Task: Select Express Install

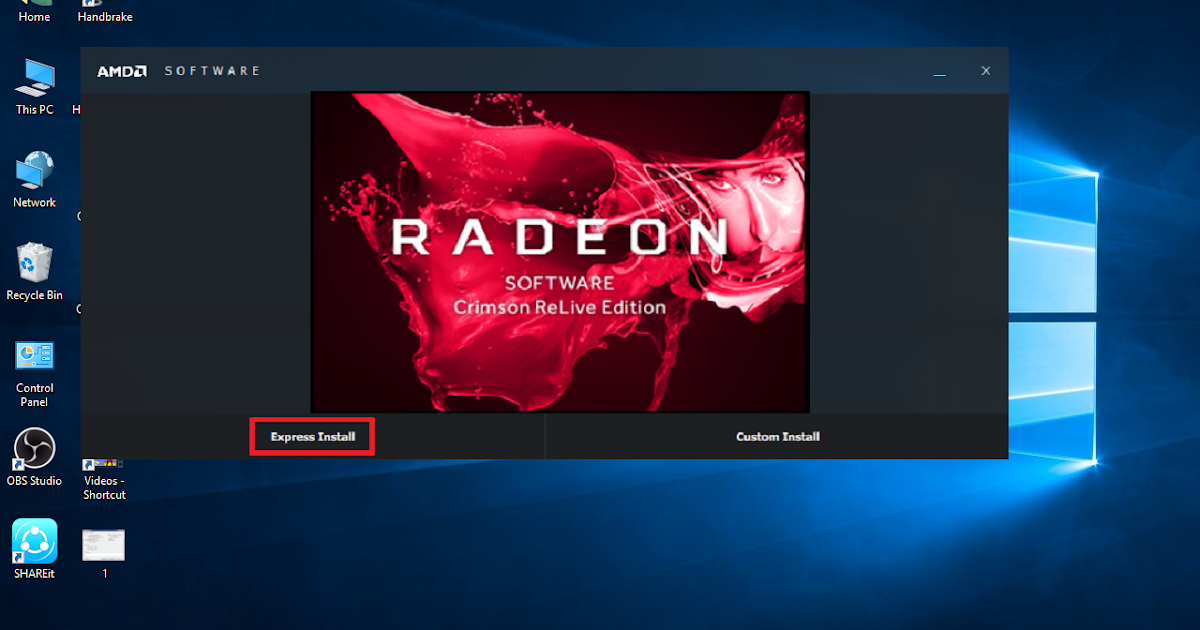Action: coord(311,436)
